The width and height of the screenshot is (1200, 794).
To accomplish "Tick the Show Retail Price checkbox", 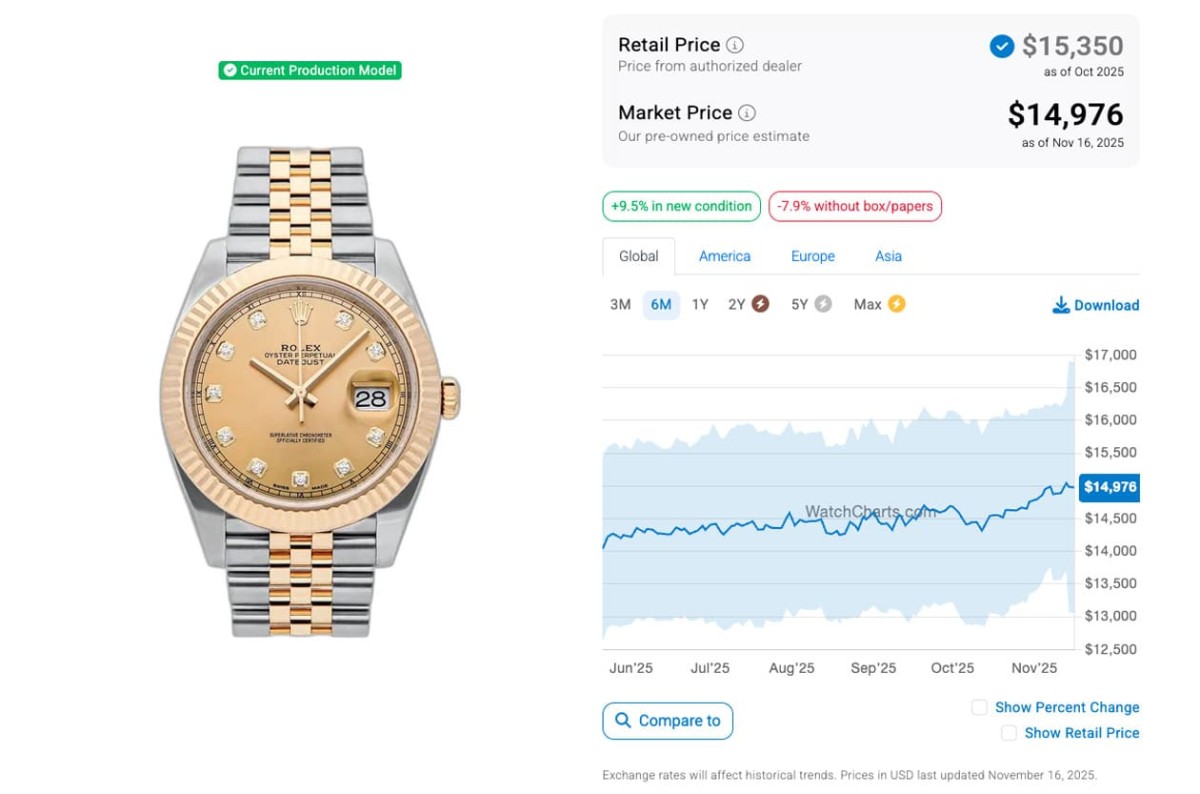I will click(1009, 733).
